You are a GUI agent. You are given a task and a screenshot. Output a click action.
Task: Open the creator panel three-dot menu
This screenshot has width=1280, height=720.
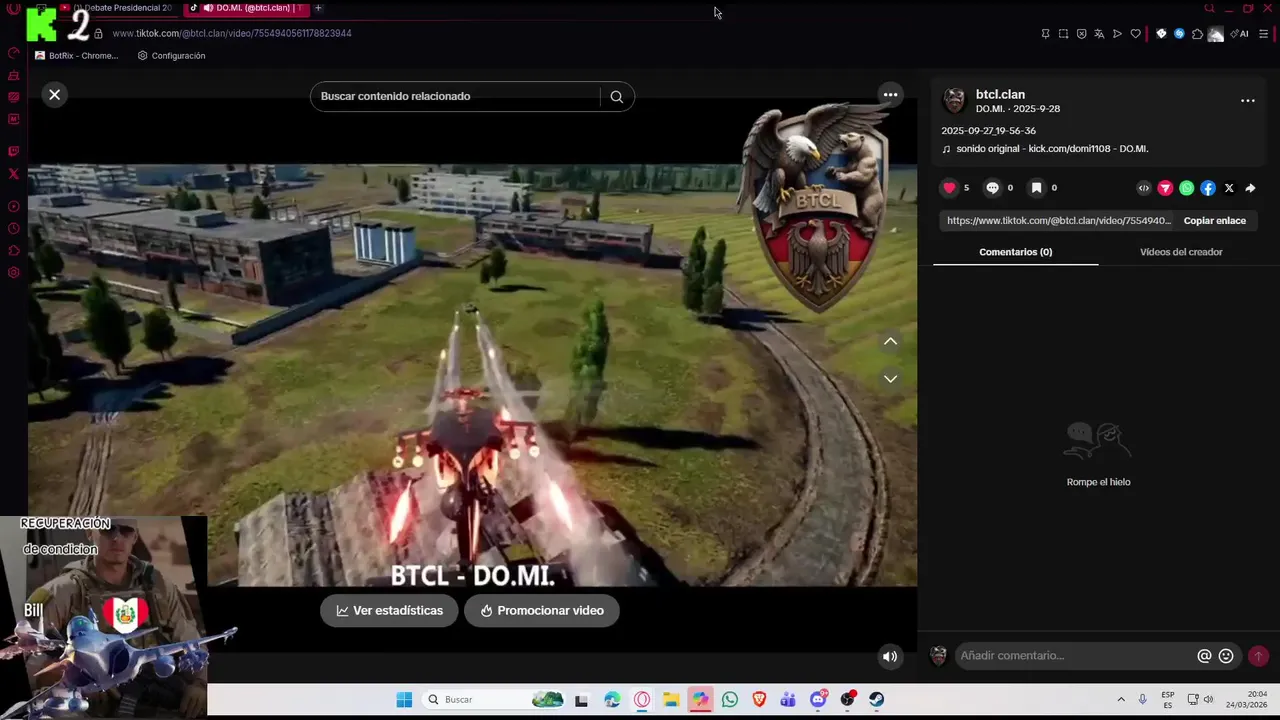pyautogui.click(x=1247, y=101)
